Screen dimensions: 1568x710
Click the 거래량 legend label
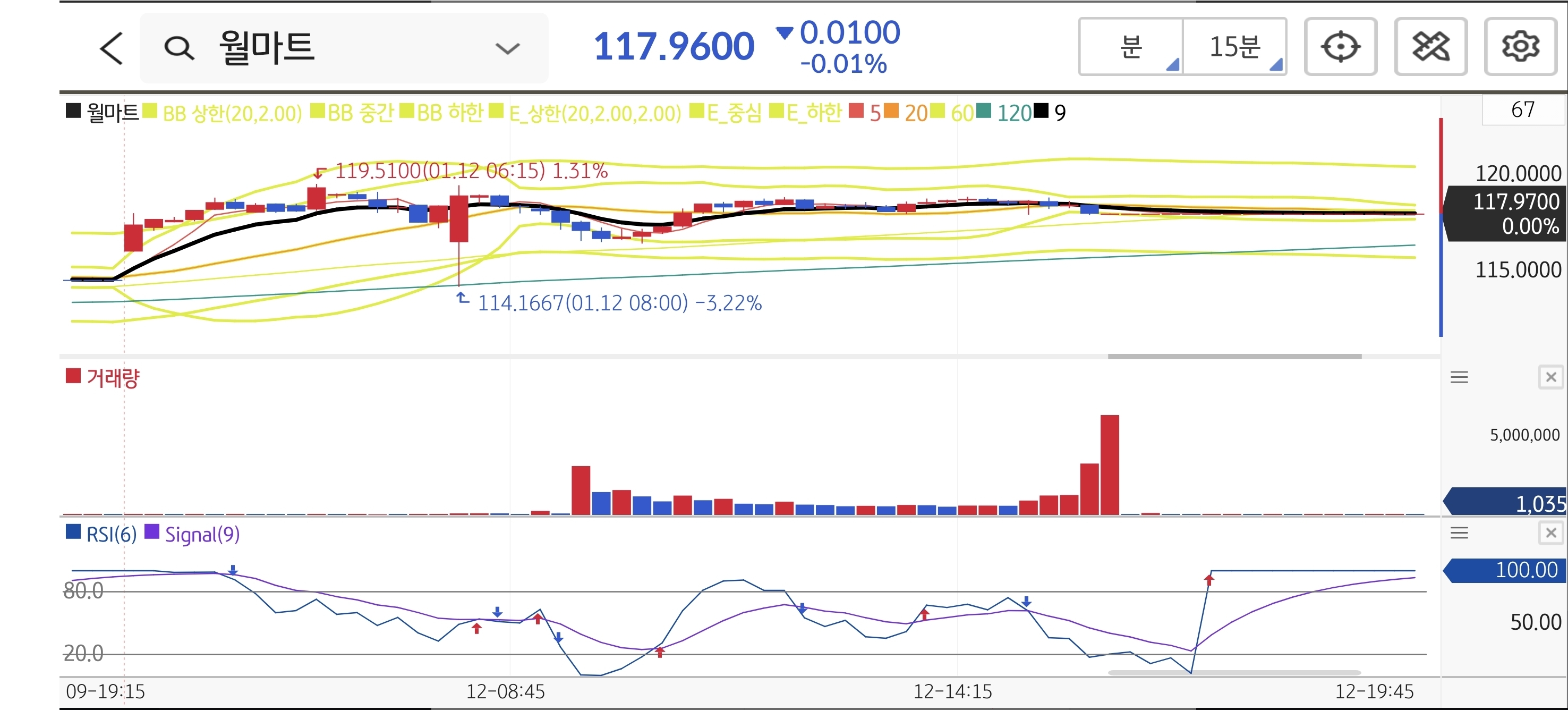(113, 378)
